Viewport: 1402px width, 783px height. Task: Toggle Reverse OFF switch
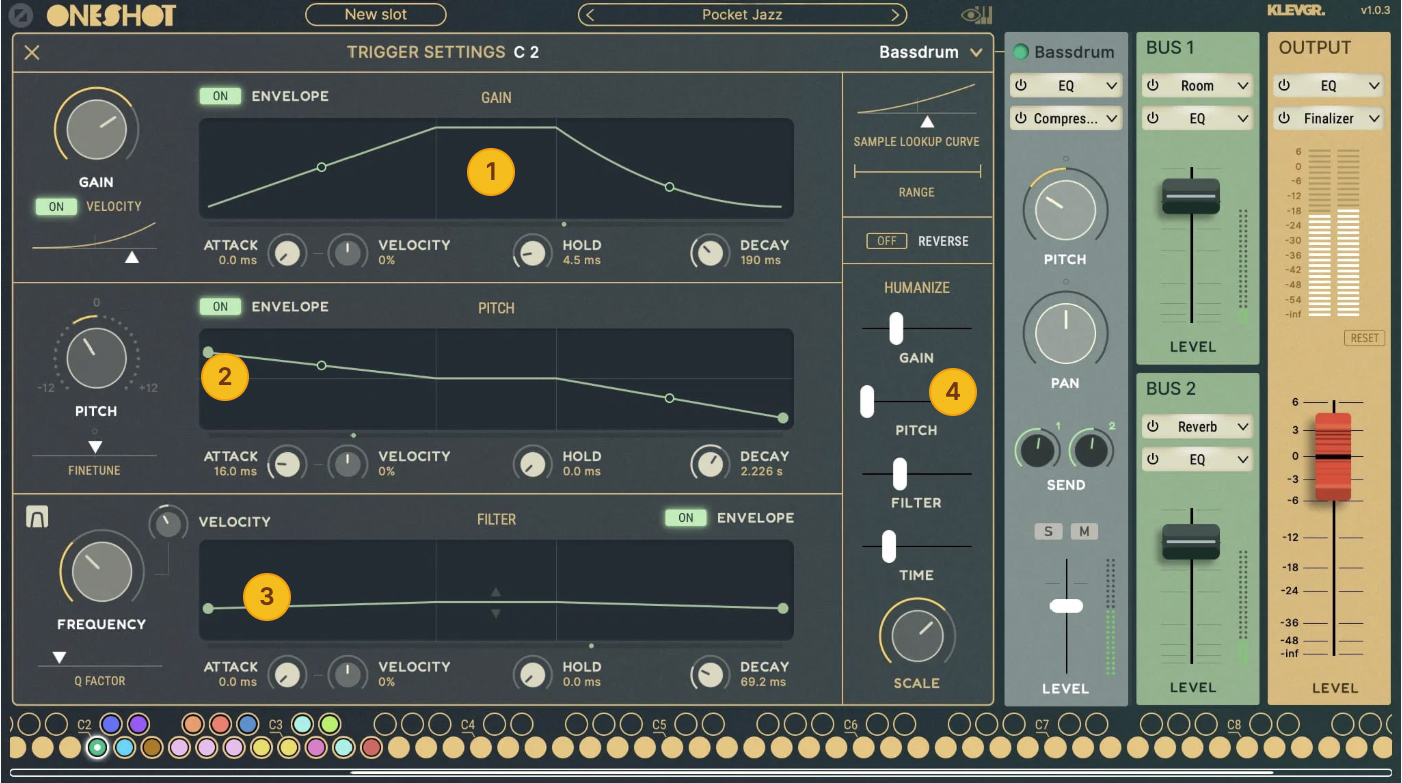[886, 241]
